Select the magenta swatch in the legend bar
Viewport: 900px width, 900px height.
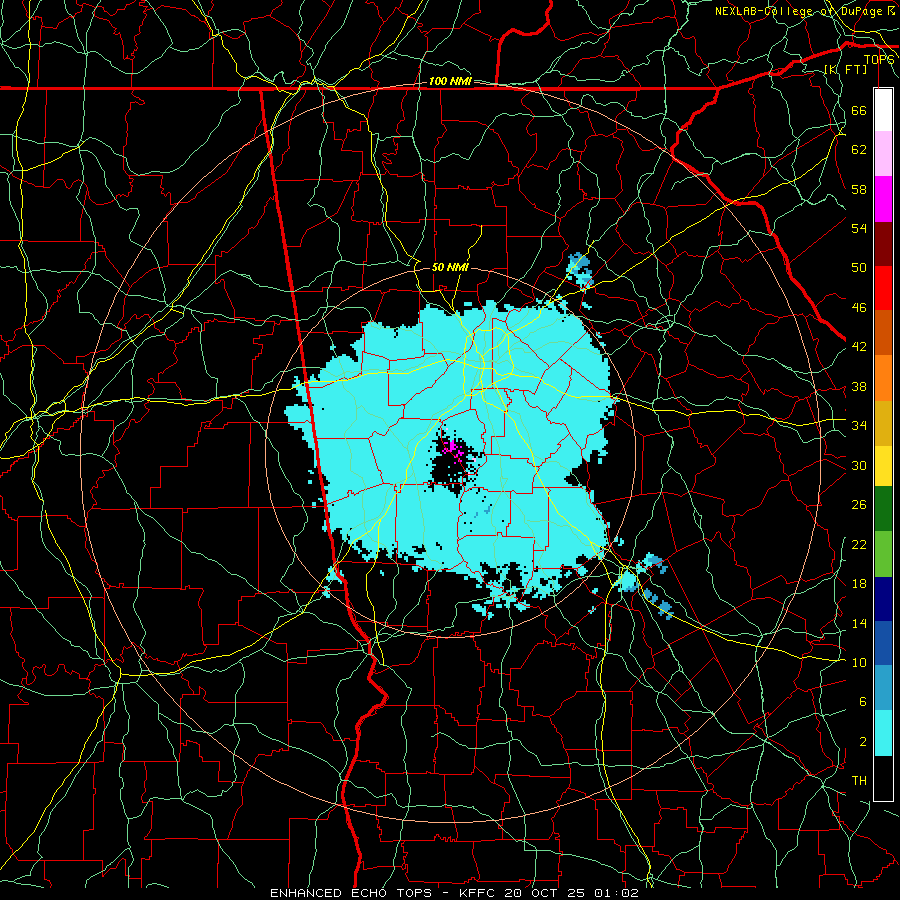pyautogui.click(x=883, y=199)
